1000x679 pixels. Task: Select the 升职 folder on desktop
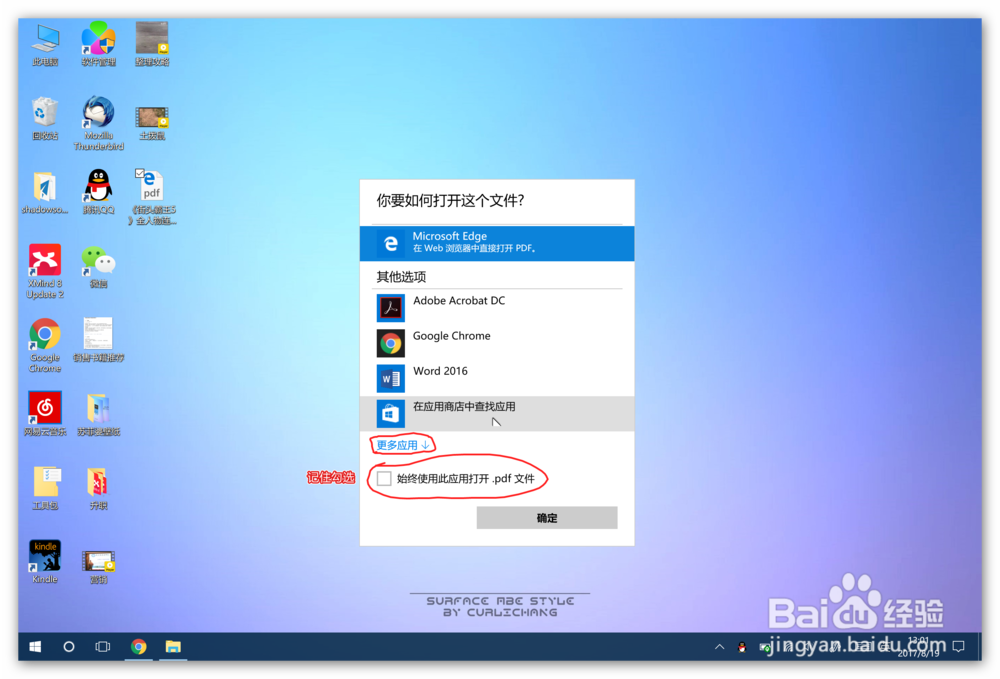(98, 488)
